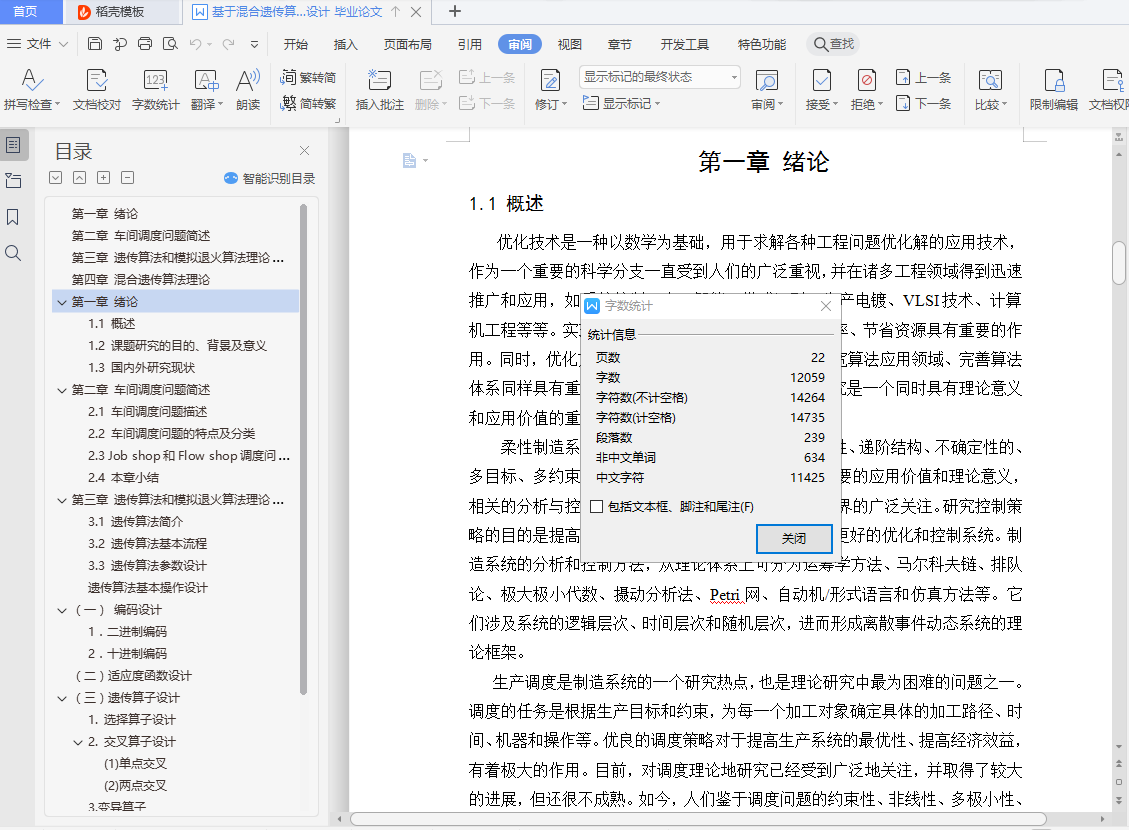1129x830 pixels.
Task: Click the document vertical scrollbar thumb
Action: [1119, 263]
